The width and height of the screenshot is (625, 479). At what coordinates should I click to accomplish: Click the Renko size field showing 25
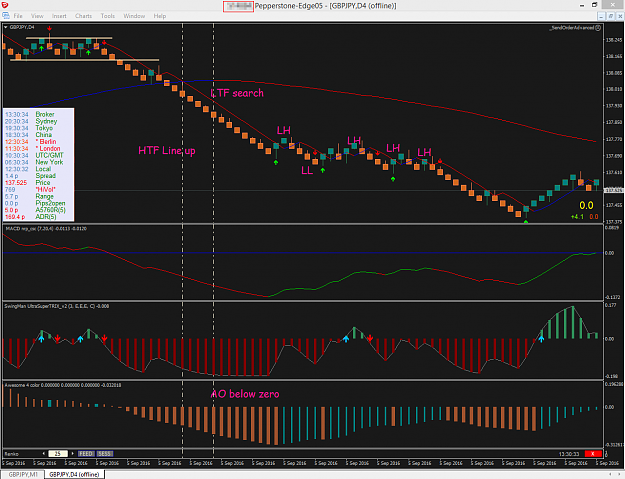(x=58, y=453)
